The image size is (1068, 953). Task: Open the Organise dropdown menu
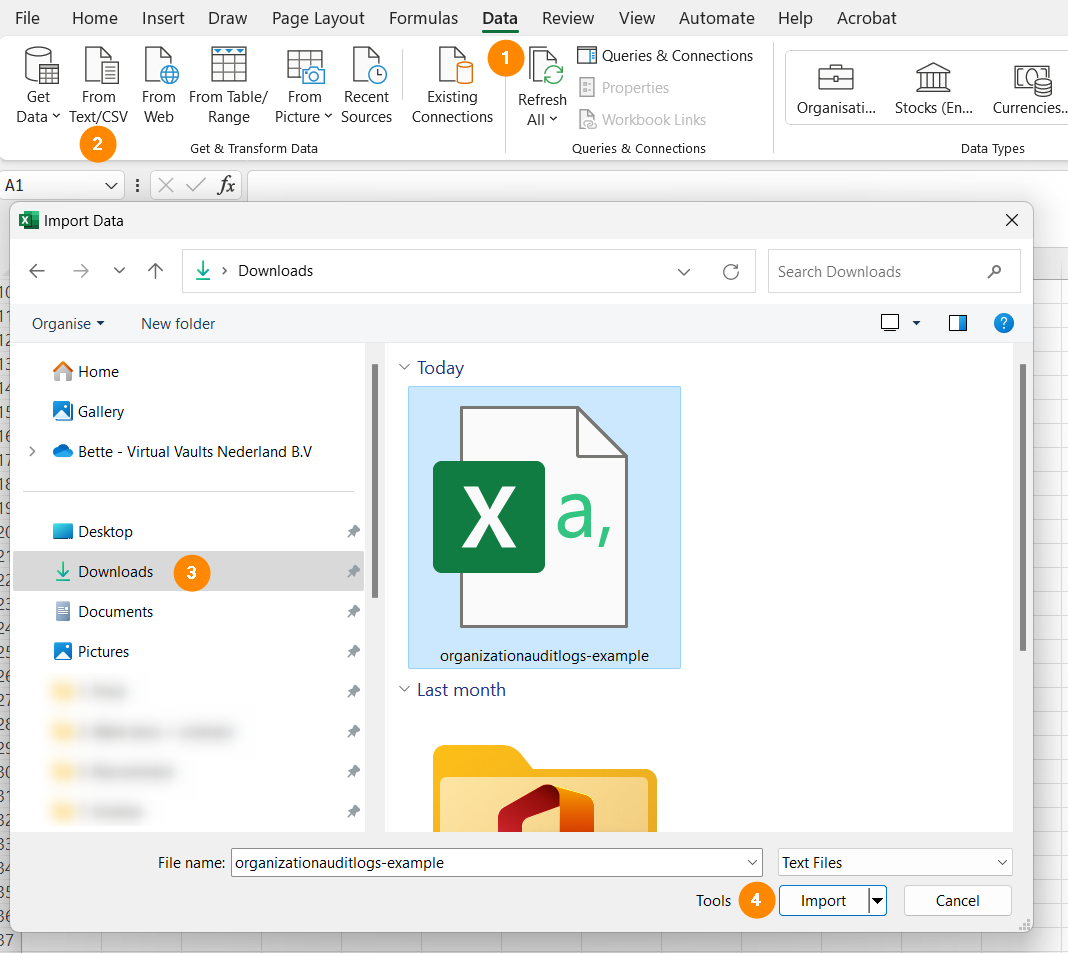(68, 324)
